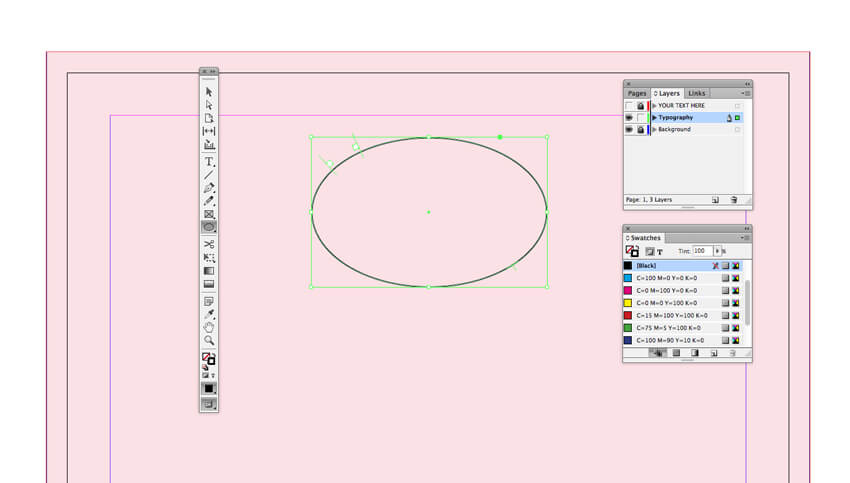Delete selected layer with trash icon
Image resolution: width=850 pixels, height=483 pixels.
733,200
